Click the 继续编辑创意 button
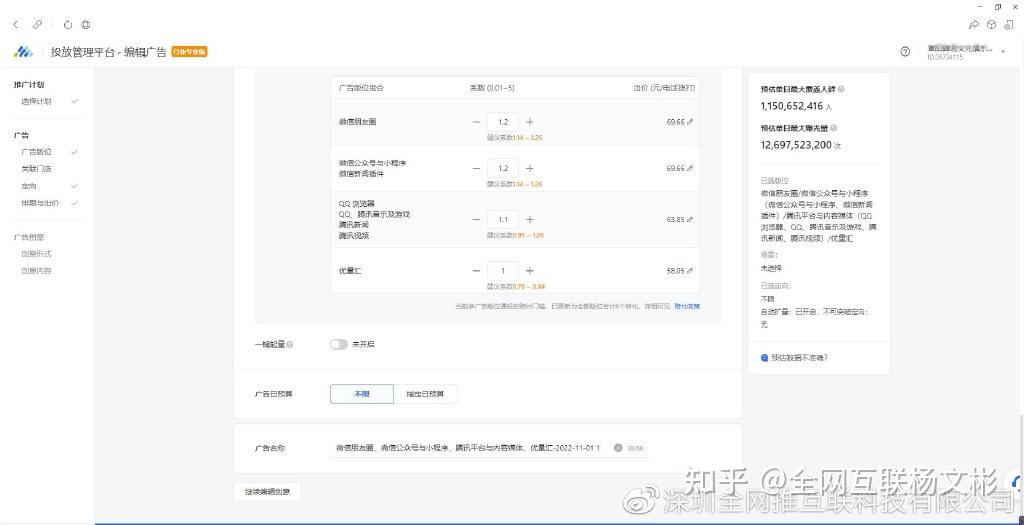The image size is (1024, 525). (267, 492)
